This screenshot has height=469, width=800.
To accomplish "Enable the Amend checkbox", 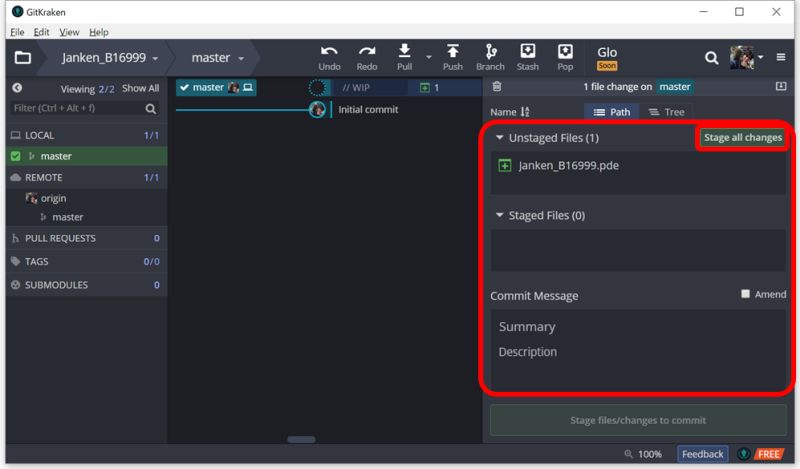I will 746,294.
